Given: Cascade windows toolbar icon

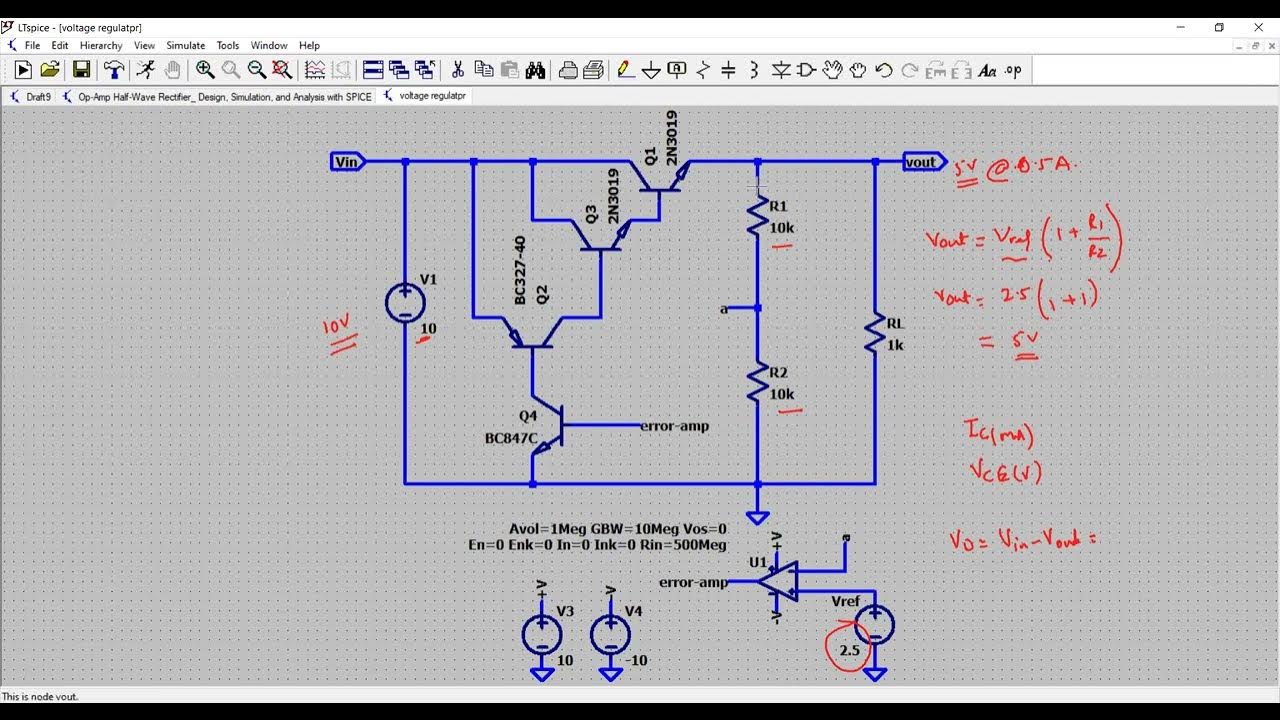Looking at the screenshot, I should (x=399, y=70).
